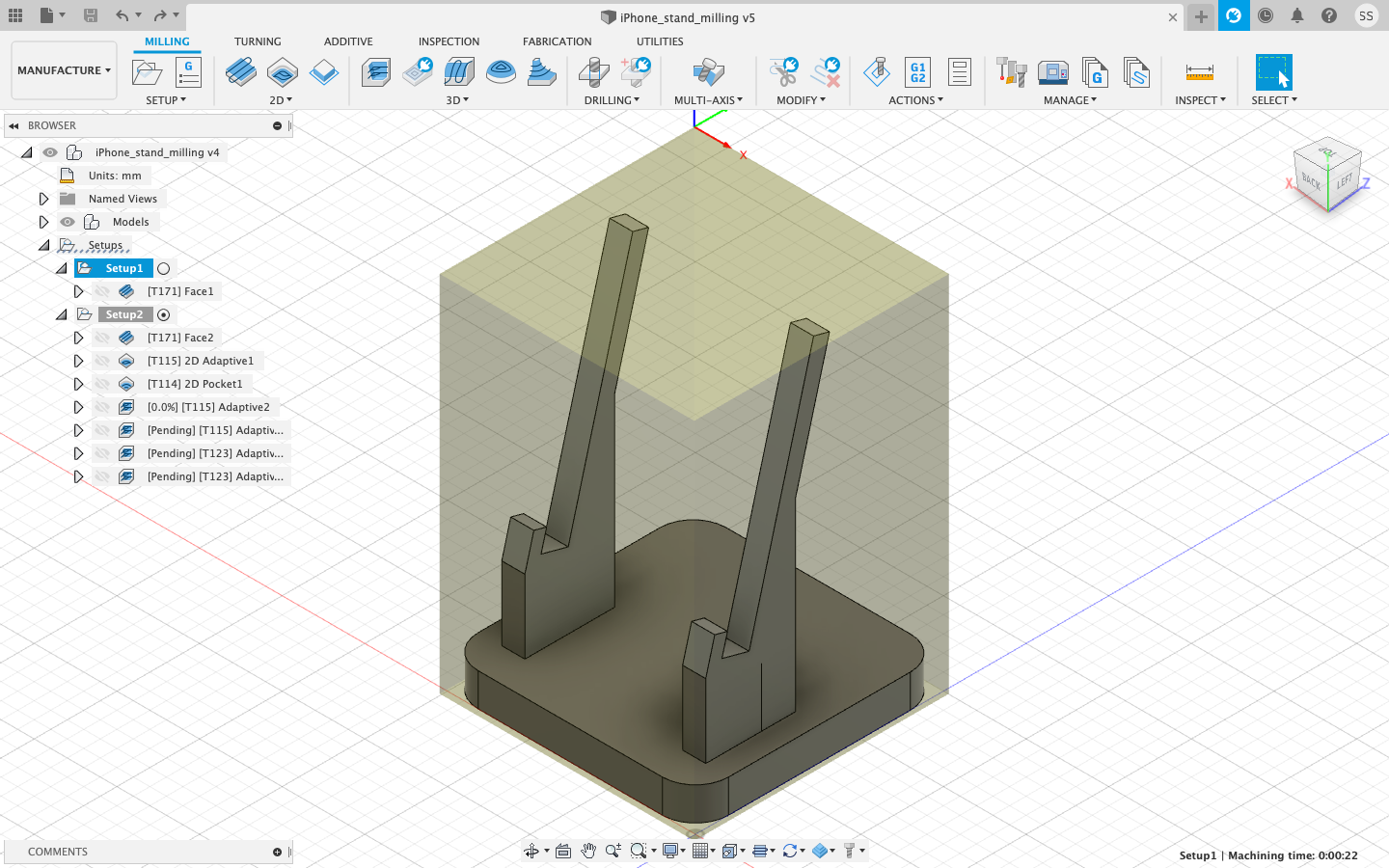1389x868 pixels.
Task: Click the G1 G2 Post Process icon
Action: click(918, 72)
